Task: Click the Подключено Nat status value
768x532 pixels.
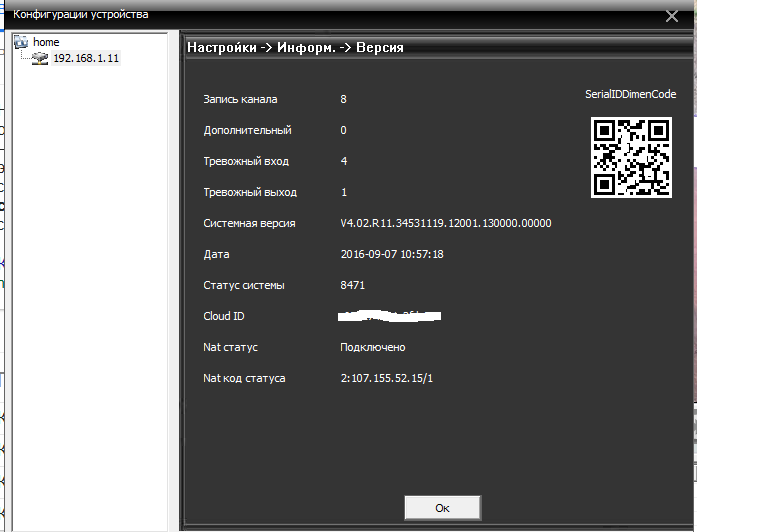Action: (372, 347)
